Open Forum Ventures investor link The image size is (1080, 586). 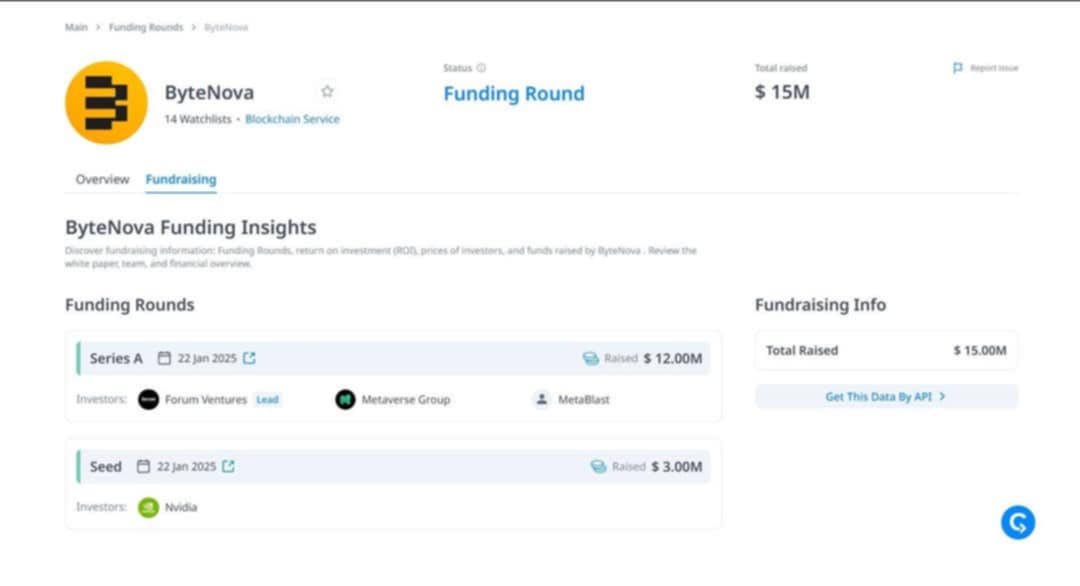pos(205,399)
